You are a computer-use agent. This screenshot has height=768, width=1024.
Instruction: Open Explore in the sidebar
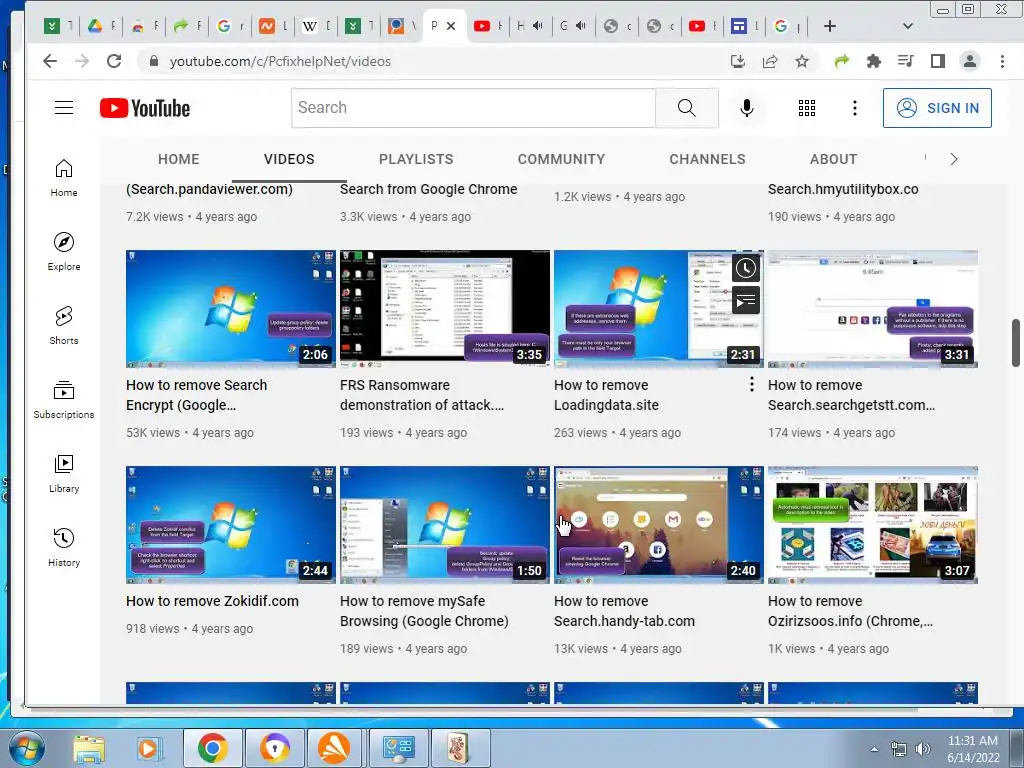pos(63,251)
